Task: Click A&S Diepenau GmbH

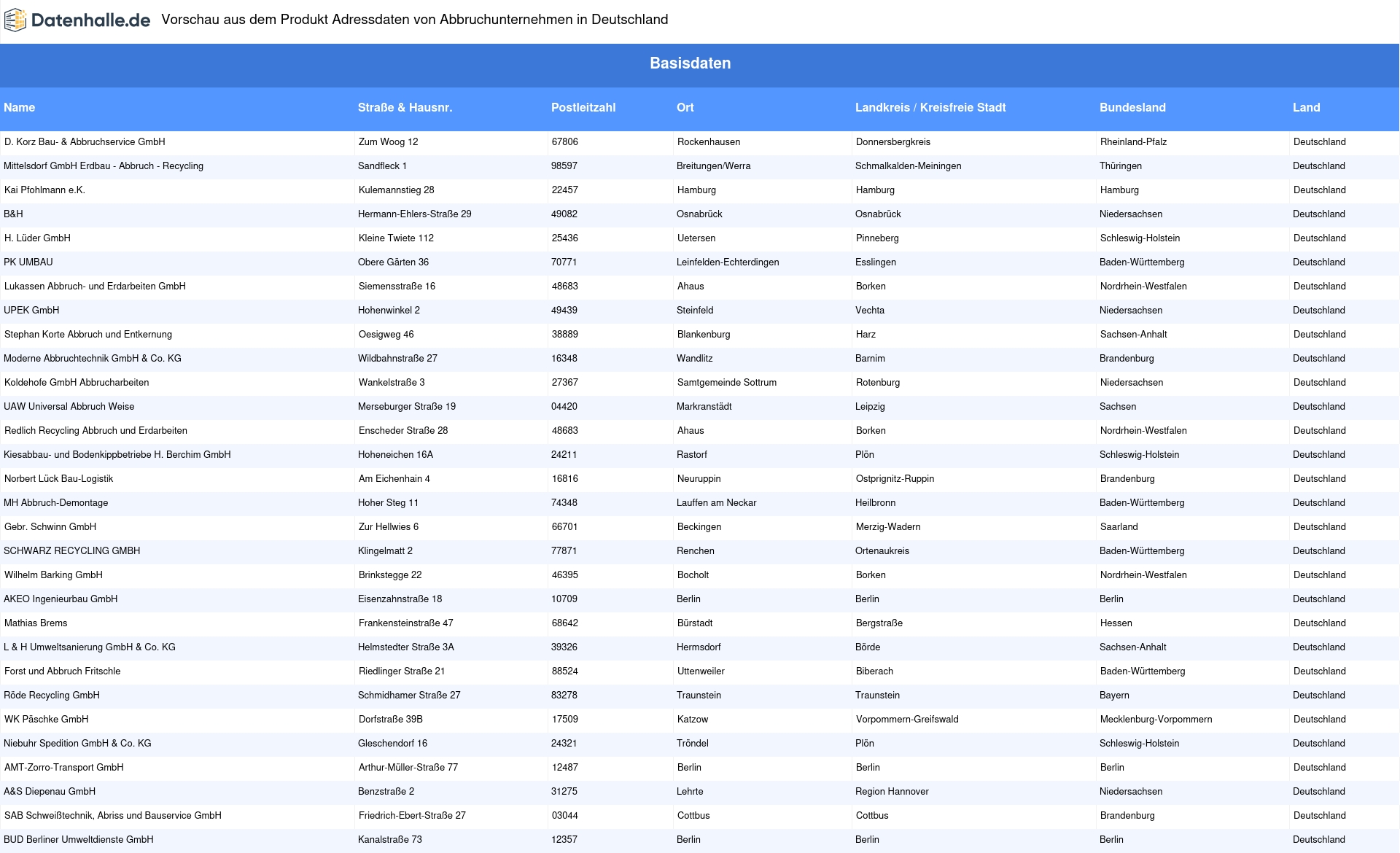Action: click(50, 792)
